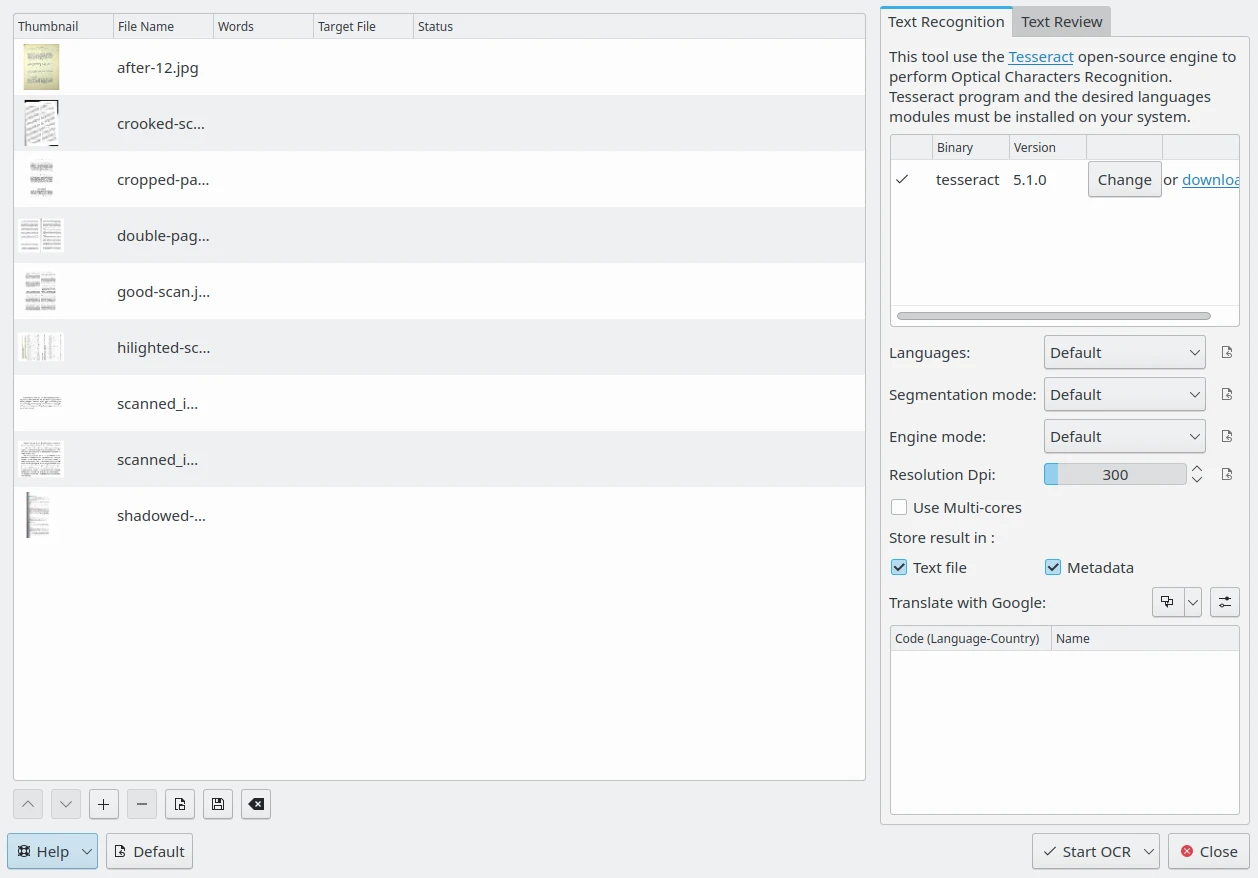
Task: Uncheck the Metadata storage checkbox
Action: [x=1053, y=567]
